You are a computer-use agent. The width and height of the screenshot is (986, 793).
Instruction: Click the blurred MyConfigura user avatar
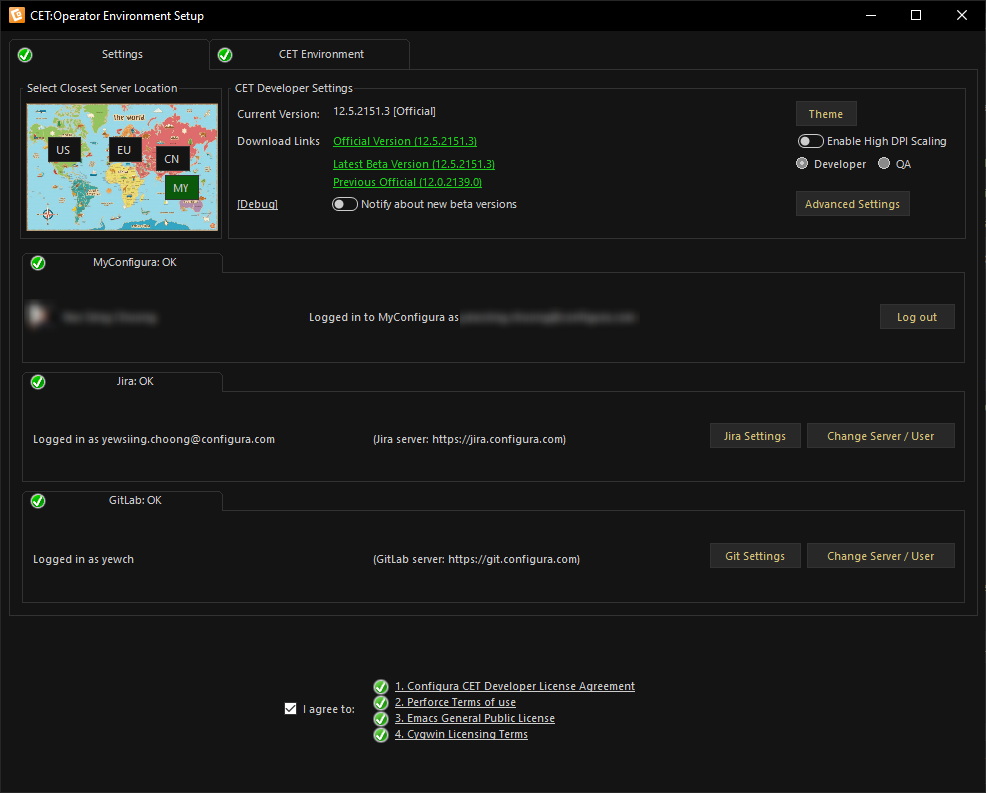38,316
